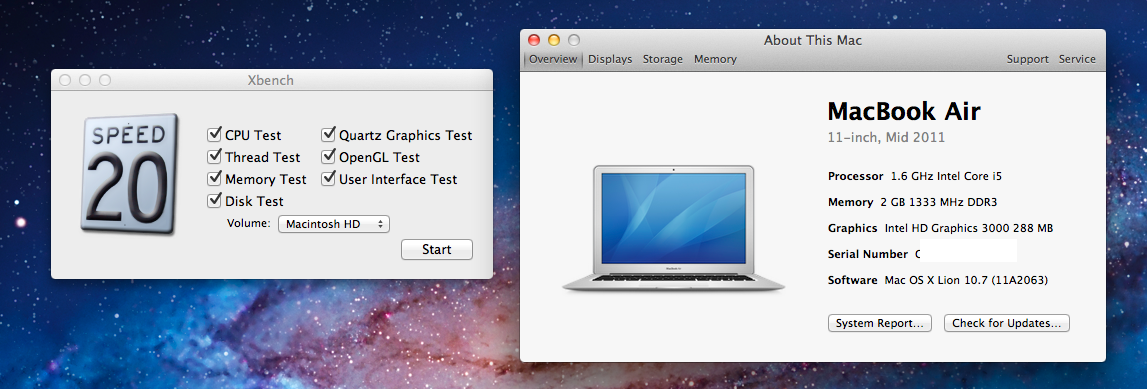Click the About This Mac title text
This screenshot has width=1147, height=389.
pos(813,40)
